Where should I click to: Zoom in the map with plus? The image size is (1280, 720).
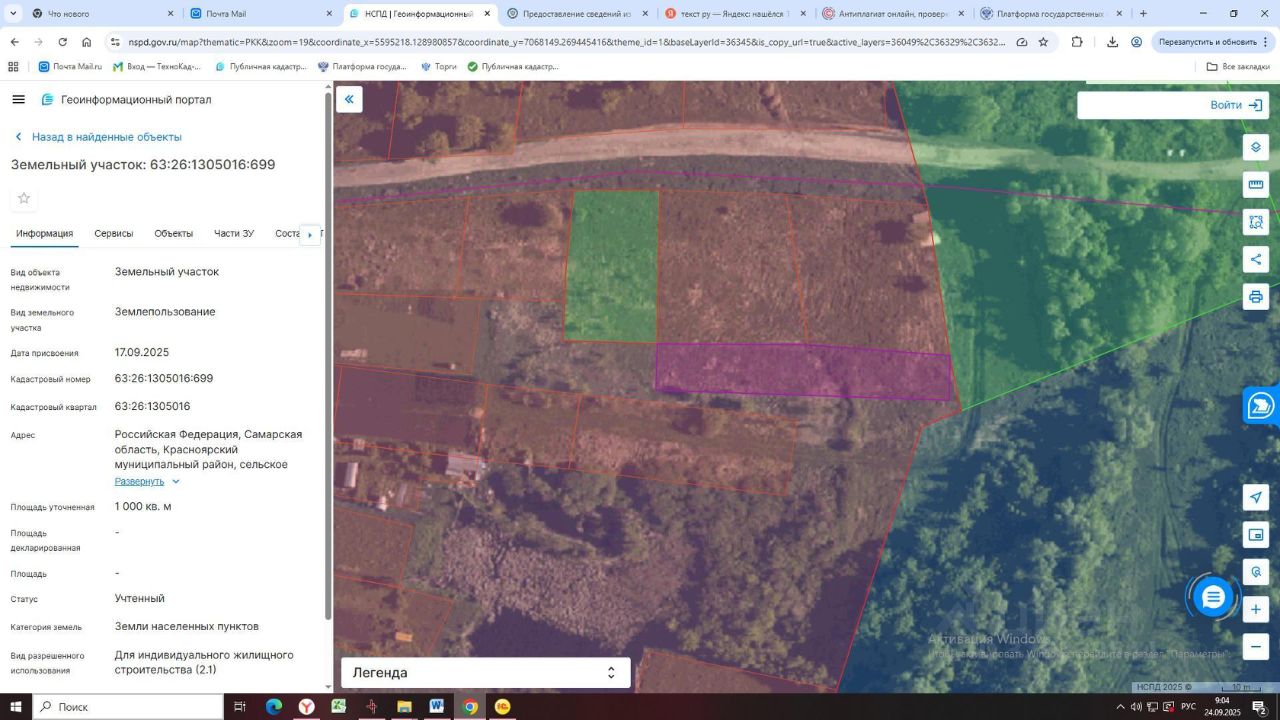(x=1256, y=609)
